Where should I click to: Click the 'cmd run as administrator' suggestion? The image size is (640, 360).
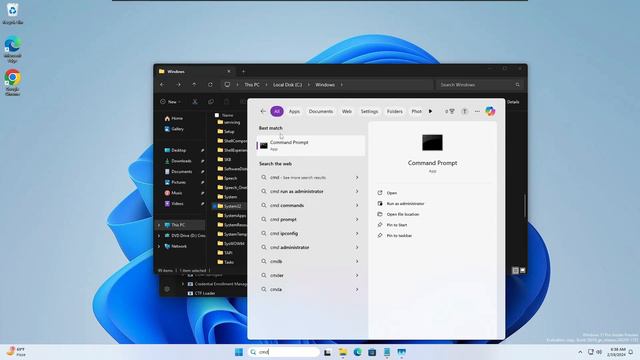(x=311, y=191)
